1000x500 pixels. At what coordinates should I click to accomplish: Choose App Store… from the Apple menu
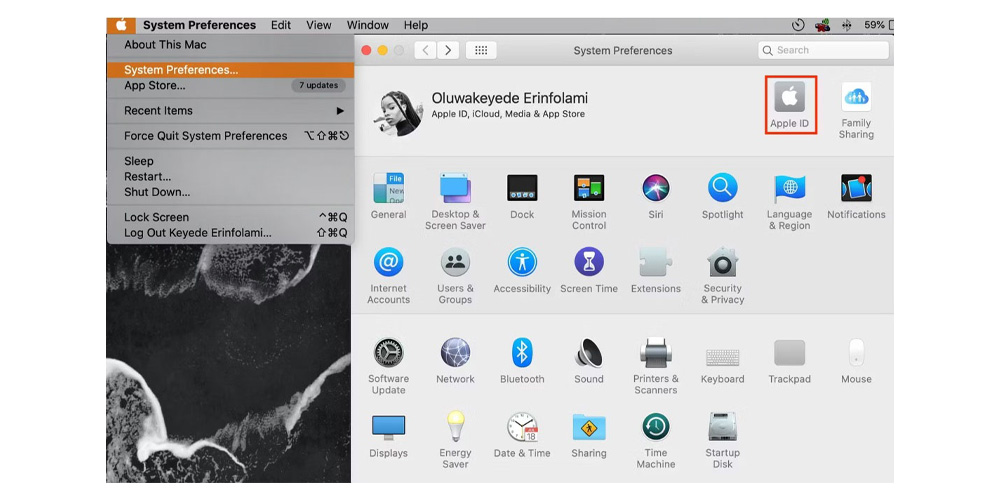[x=230, y=85]
